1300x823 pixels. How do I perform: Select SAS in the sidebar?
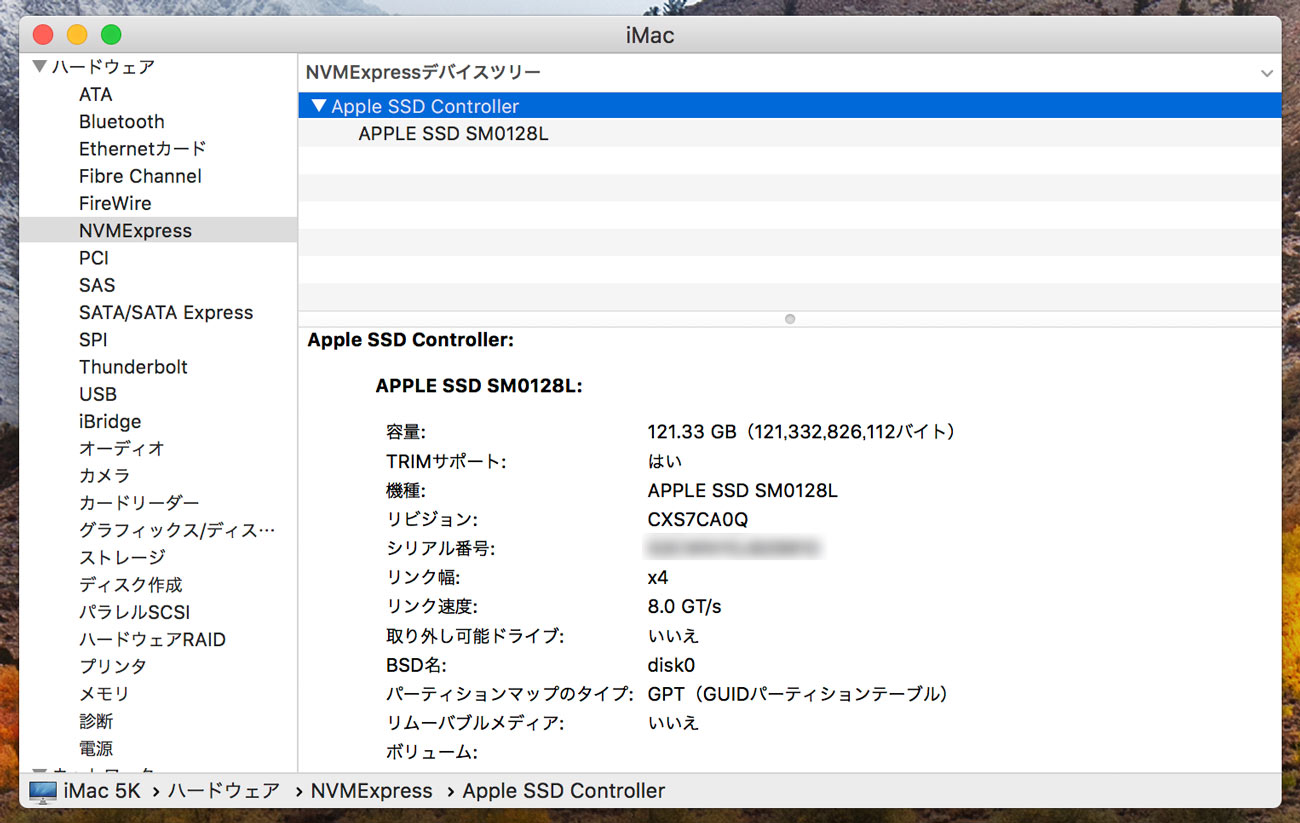97,285
